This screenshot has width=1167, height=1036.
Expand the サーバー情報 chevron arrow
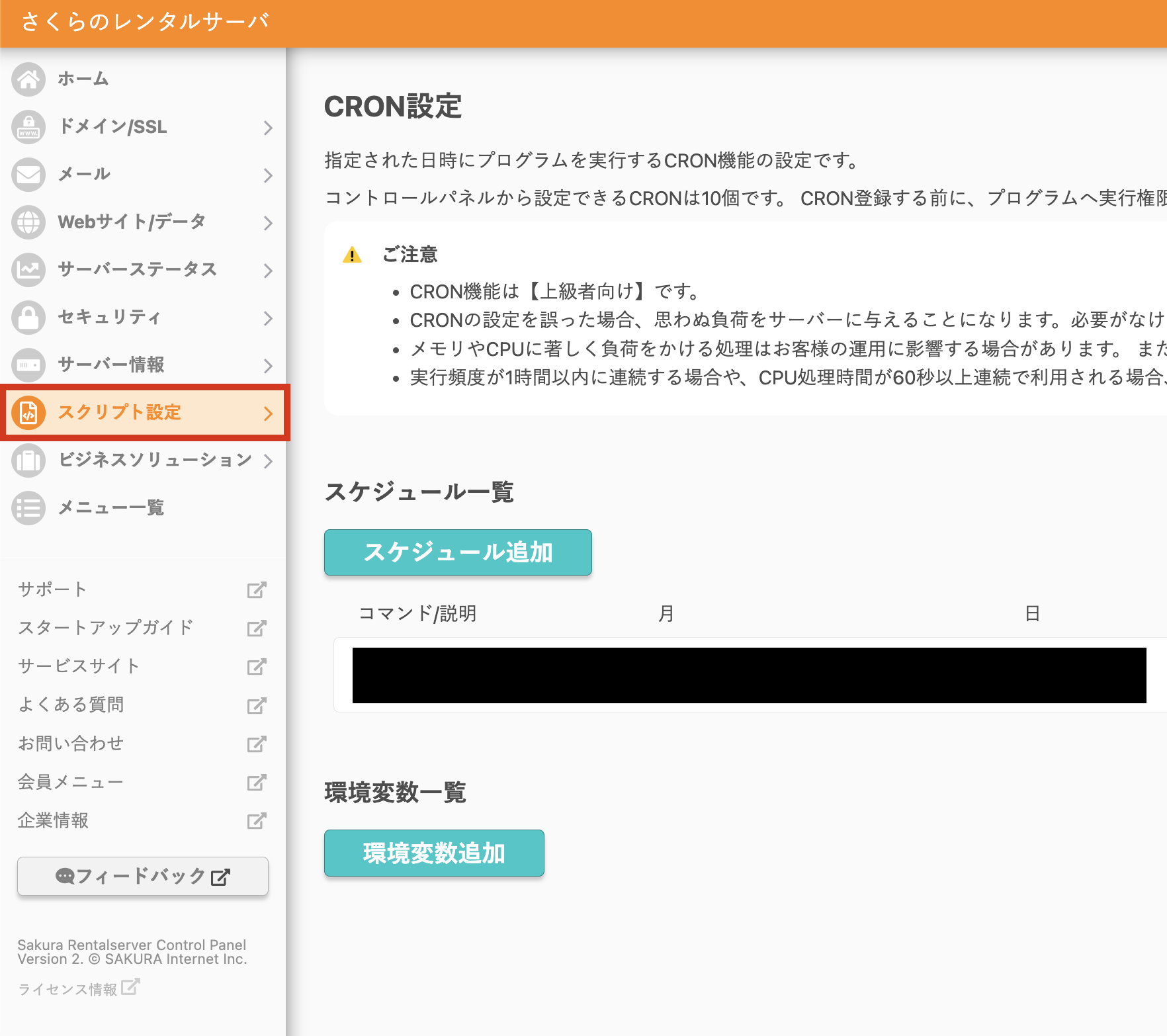point(268,366)
